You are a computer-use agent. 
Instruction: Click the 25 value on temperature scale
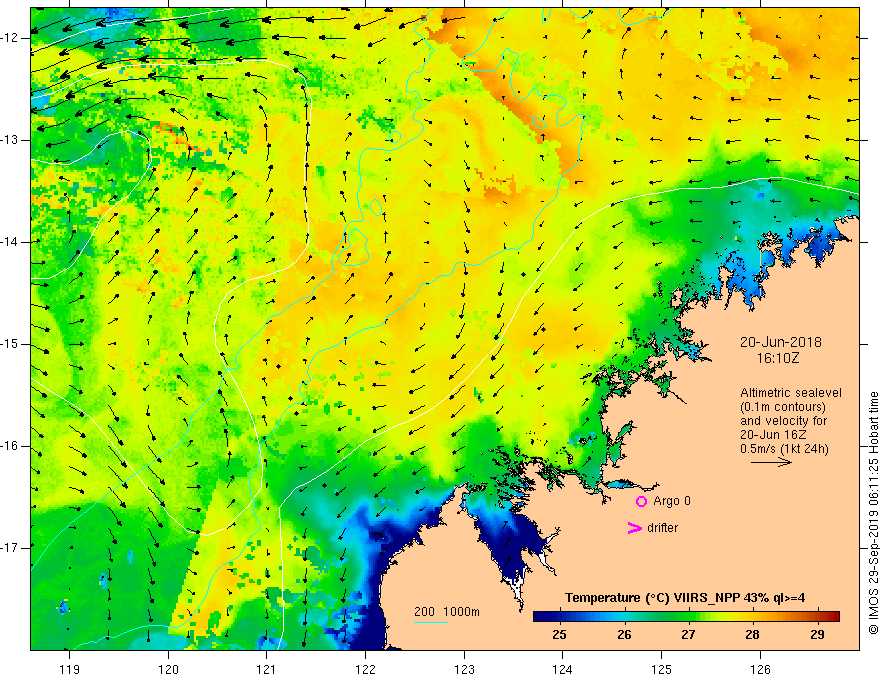tap(559, 635)
